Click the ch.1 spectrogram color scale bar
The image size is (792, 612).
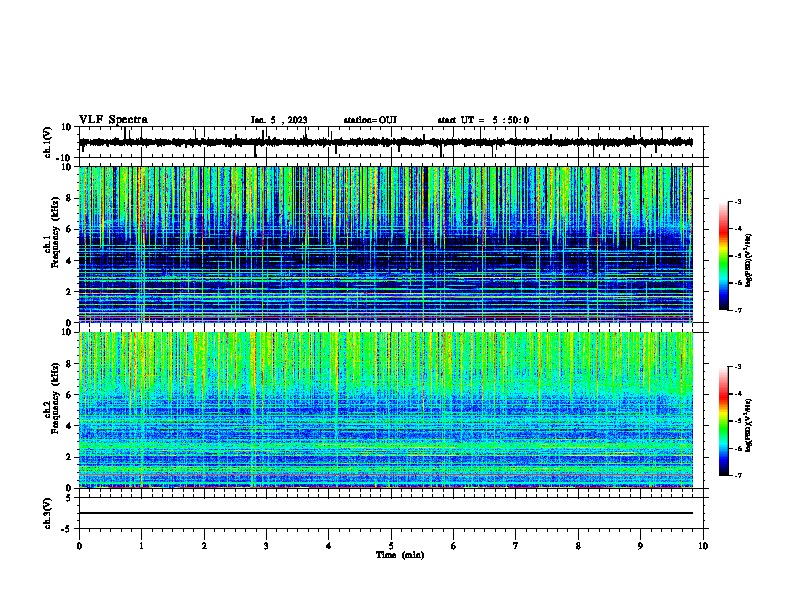724,256
